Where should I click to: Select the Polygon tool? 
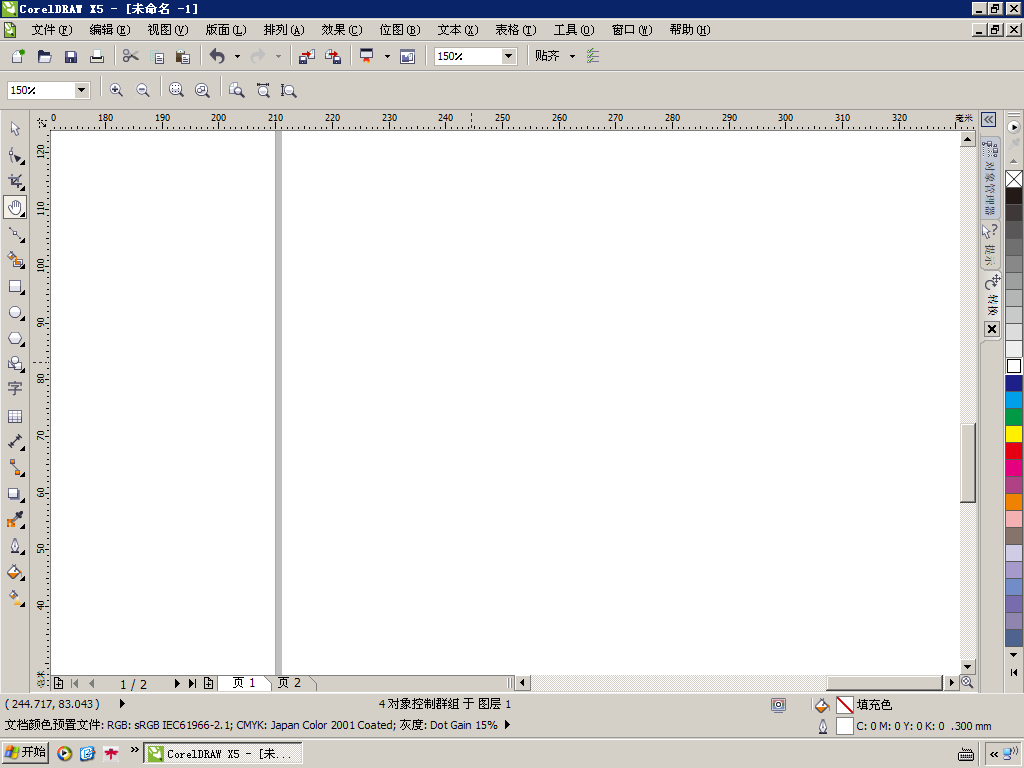[x=15, y=339]
